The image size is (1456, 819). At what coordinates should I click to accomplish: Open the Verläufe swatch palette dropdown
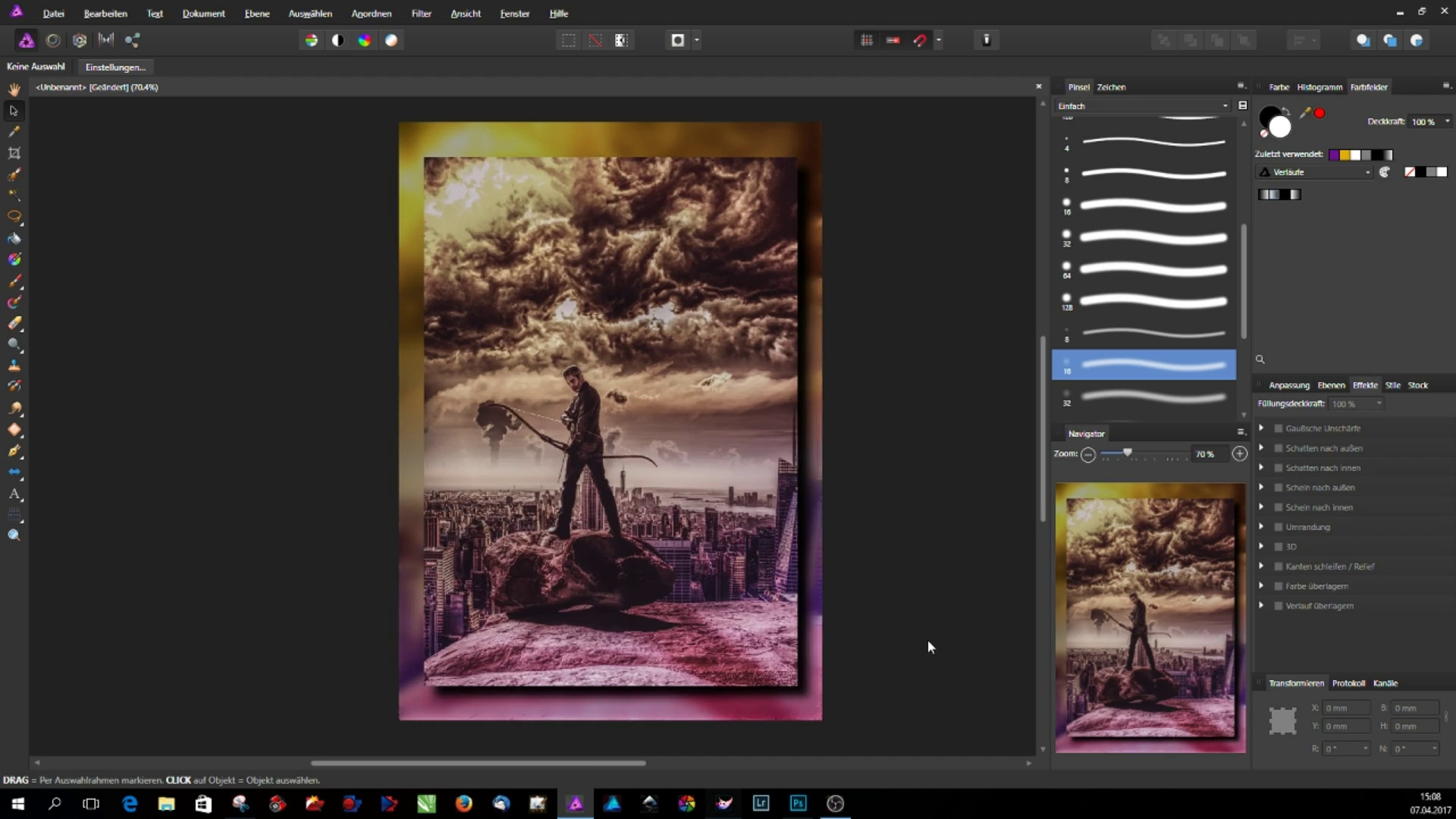tap(1317, 172)
